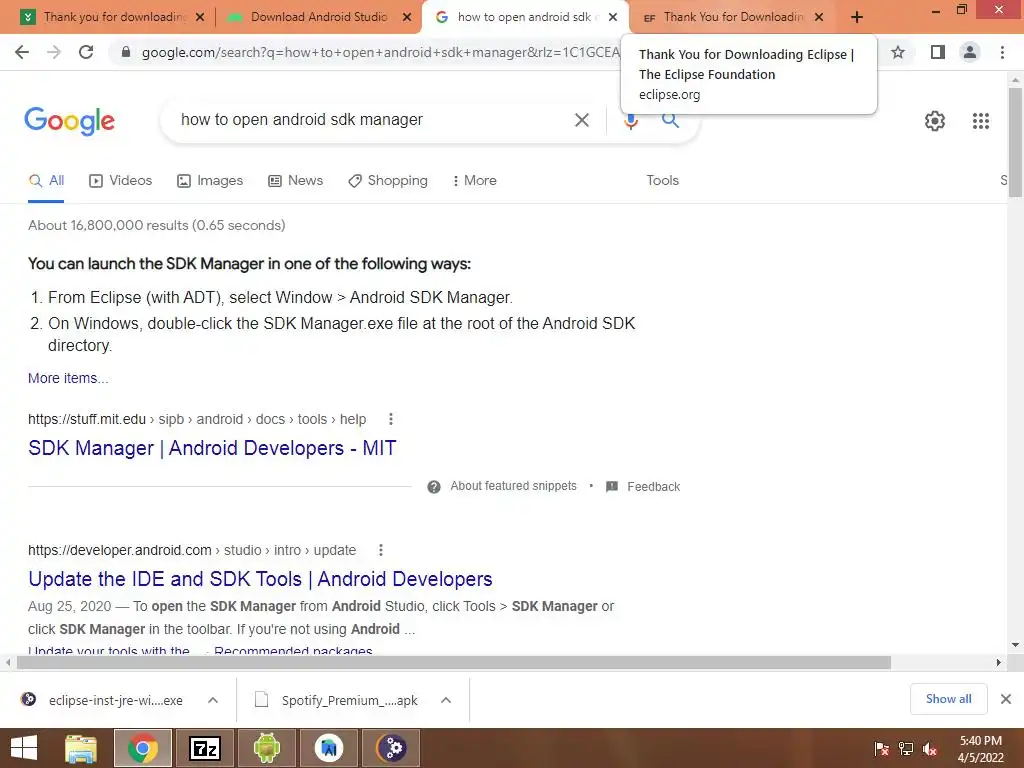This screenshot has width=1024, height=768.
Task: Open Update the IDE and SDK Tools result
Action: [260, 579]
